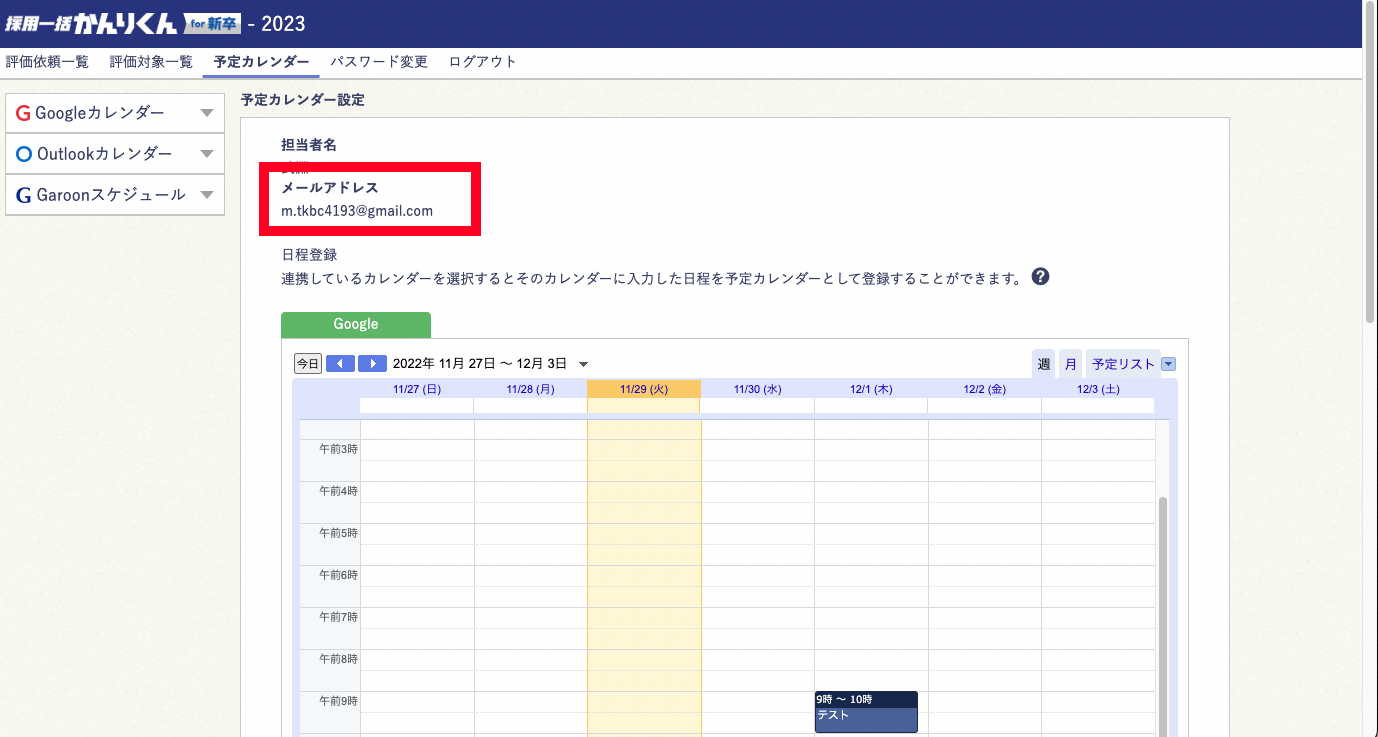Open the 評価対象一覧 menu item

[x=151, y=62]
